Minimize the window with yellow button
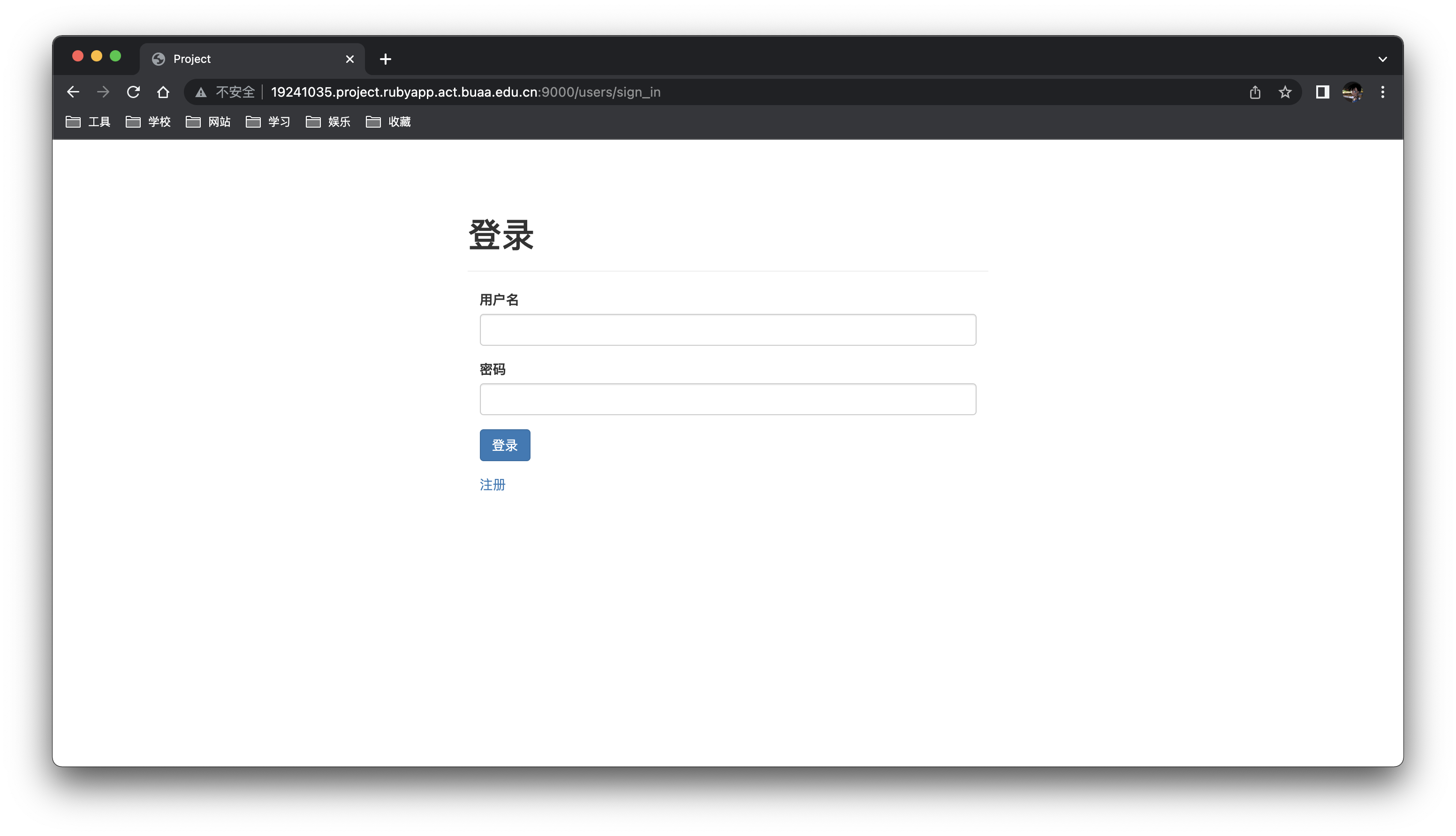This screenshot has width=1456, height=836. click(97, 56)
